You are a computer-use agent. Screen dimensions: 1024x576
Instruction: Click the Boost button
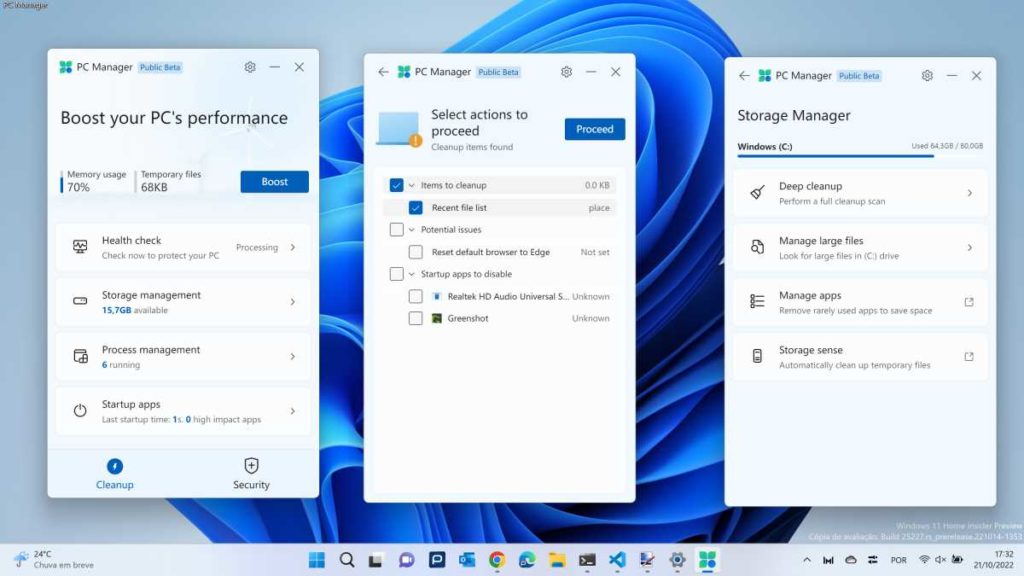click(274, 182)
